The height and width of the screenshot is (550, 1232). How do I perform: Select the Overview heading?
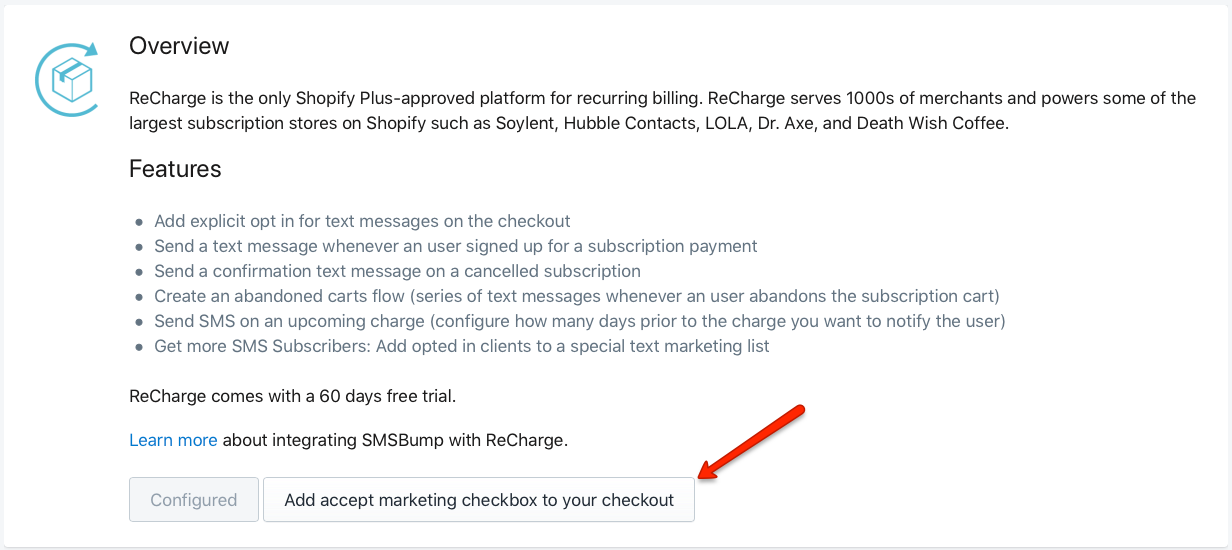pos(179,46)
